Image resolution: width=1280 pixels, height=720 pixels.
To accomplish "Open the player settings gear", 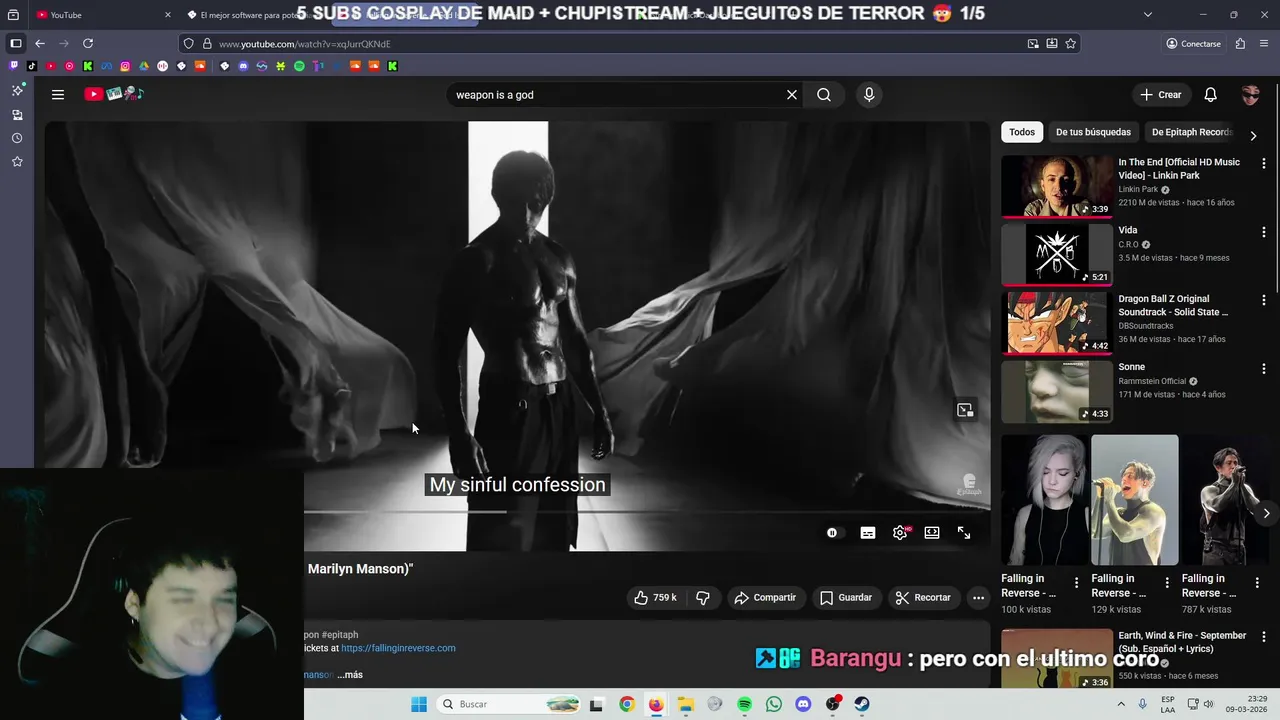I will tap(900, 533).
